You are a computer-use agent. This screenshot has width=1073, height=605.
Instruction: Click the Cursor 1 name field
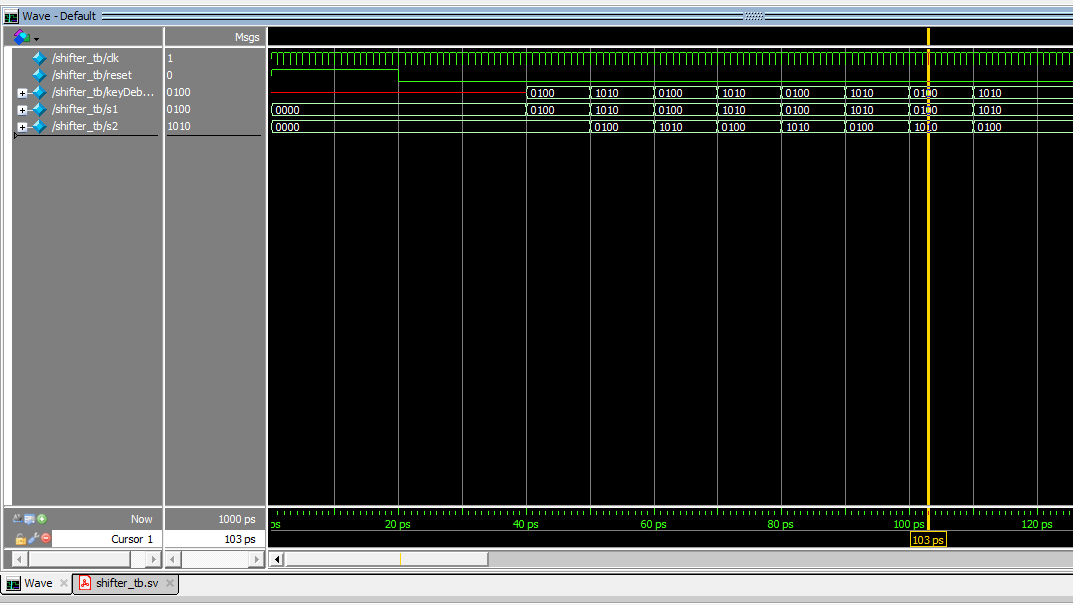(x=107, y=539)
